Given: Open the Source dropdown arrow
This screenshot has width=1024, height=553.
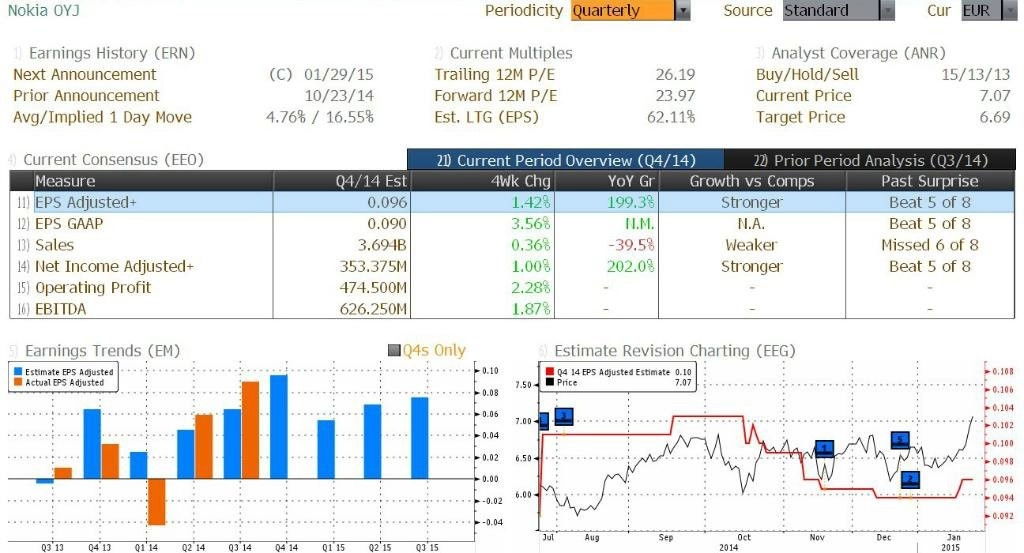Looking at the screenshot, I should pyautogui.click(x=887, y=10).
